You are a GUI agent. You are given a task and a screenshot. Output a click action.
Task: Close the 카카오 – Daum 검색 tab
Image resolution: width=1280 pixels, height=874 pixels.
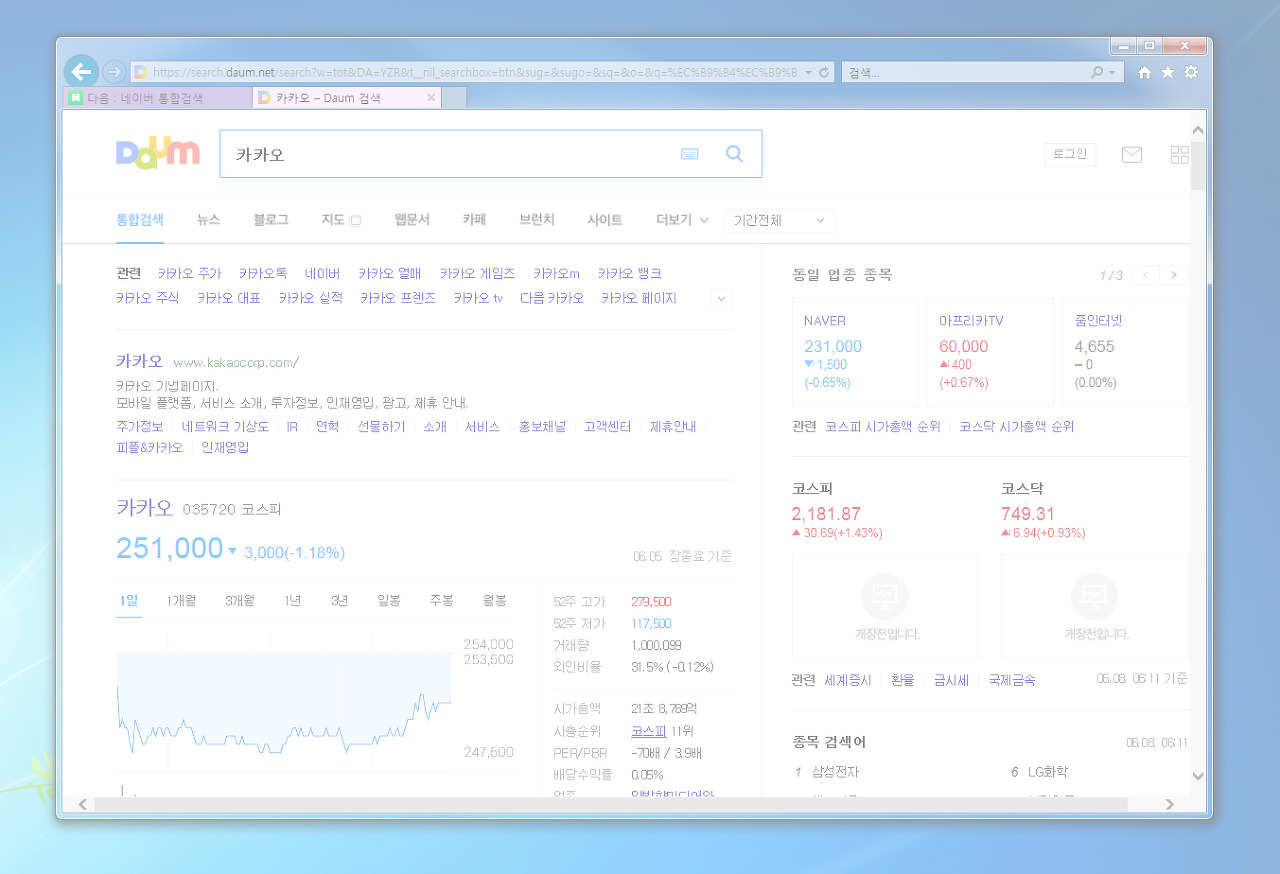(431, 98)
